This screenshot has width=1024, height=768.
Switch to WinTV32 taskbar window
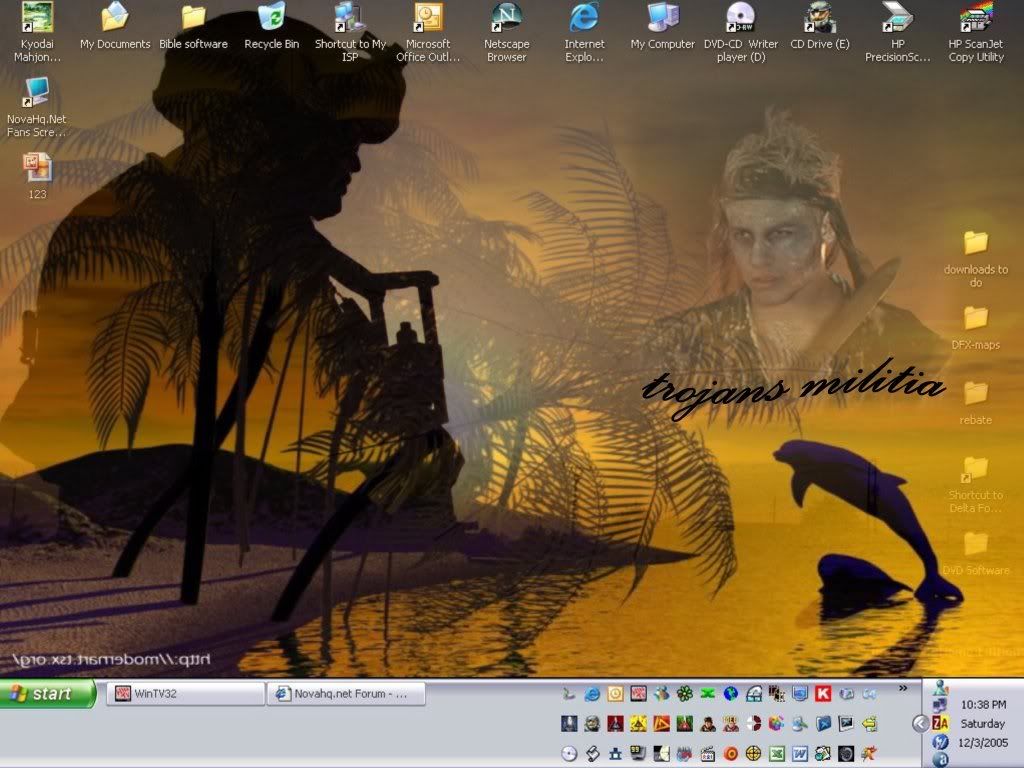coord(185,694)
